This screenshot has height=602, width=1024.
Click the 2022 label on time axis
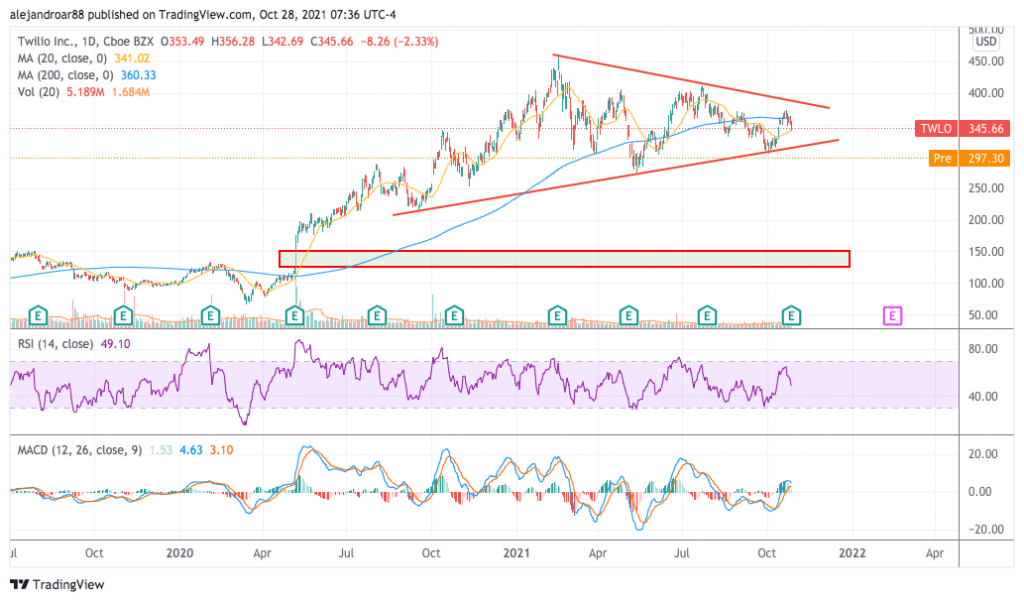click(852, 553)
